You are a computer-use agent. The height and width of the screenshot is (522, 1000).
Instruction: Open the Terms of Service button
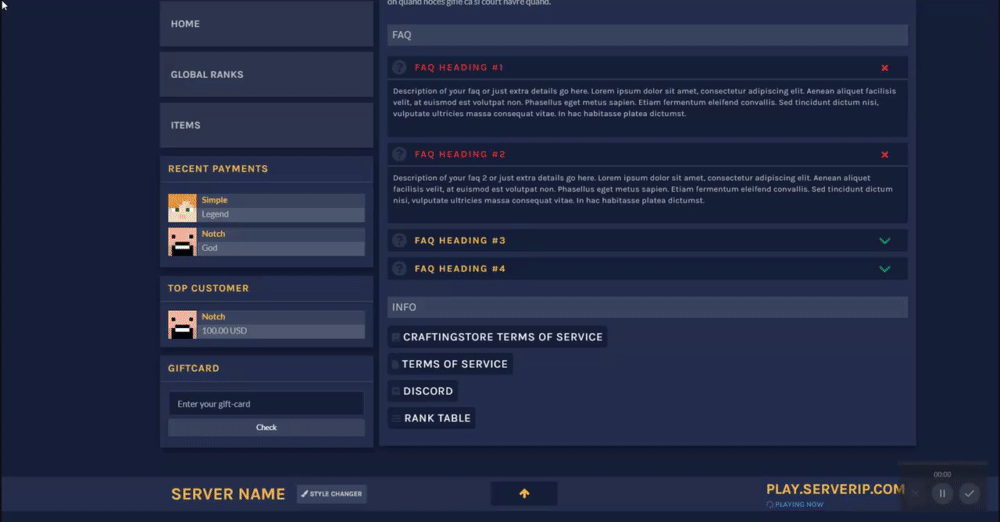(450, 364)
